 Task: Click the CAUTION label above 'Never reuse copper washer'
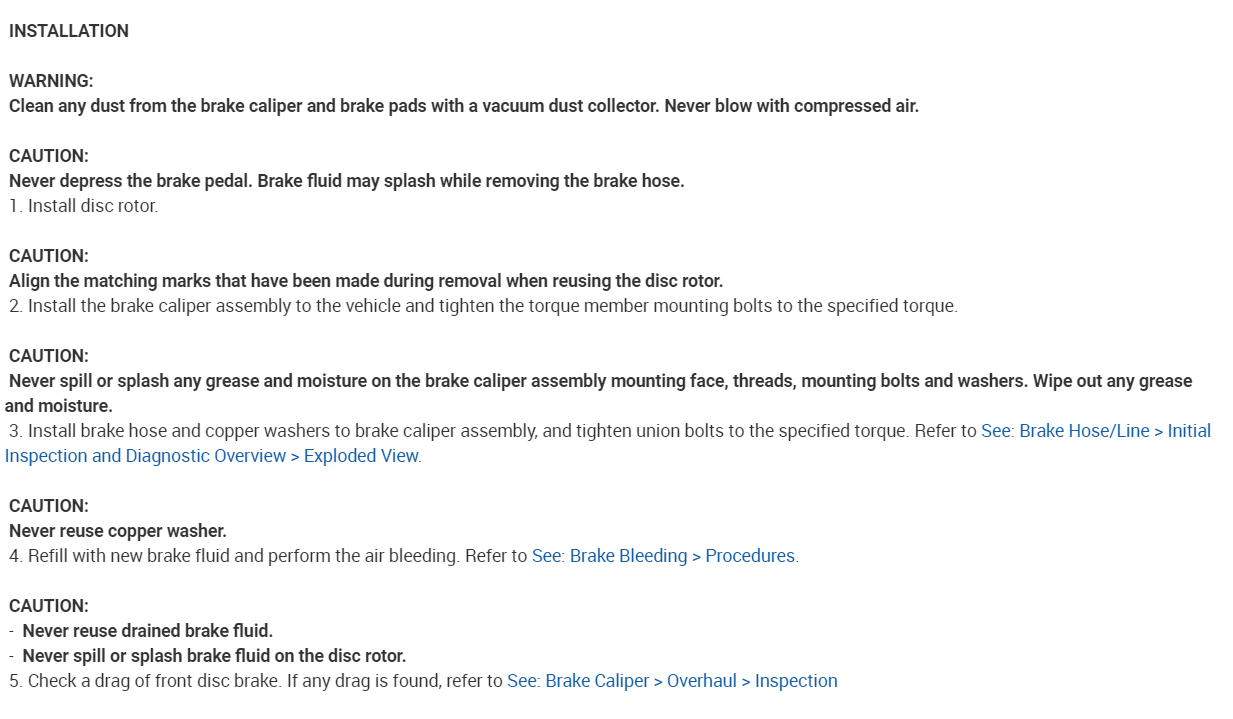click(49, 506)
